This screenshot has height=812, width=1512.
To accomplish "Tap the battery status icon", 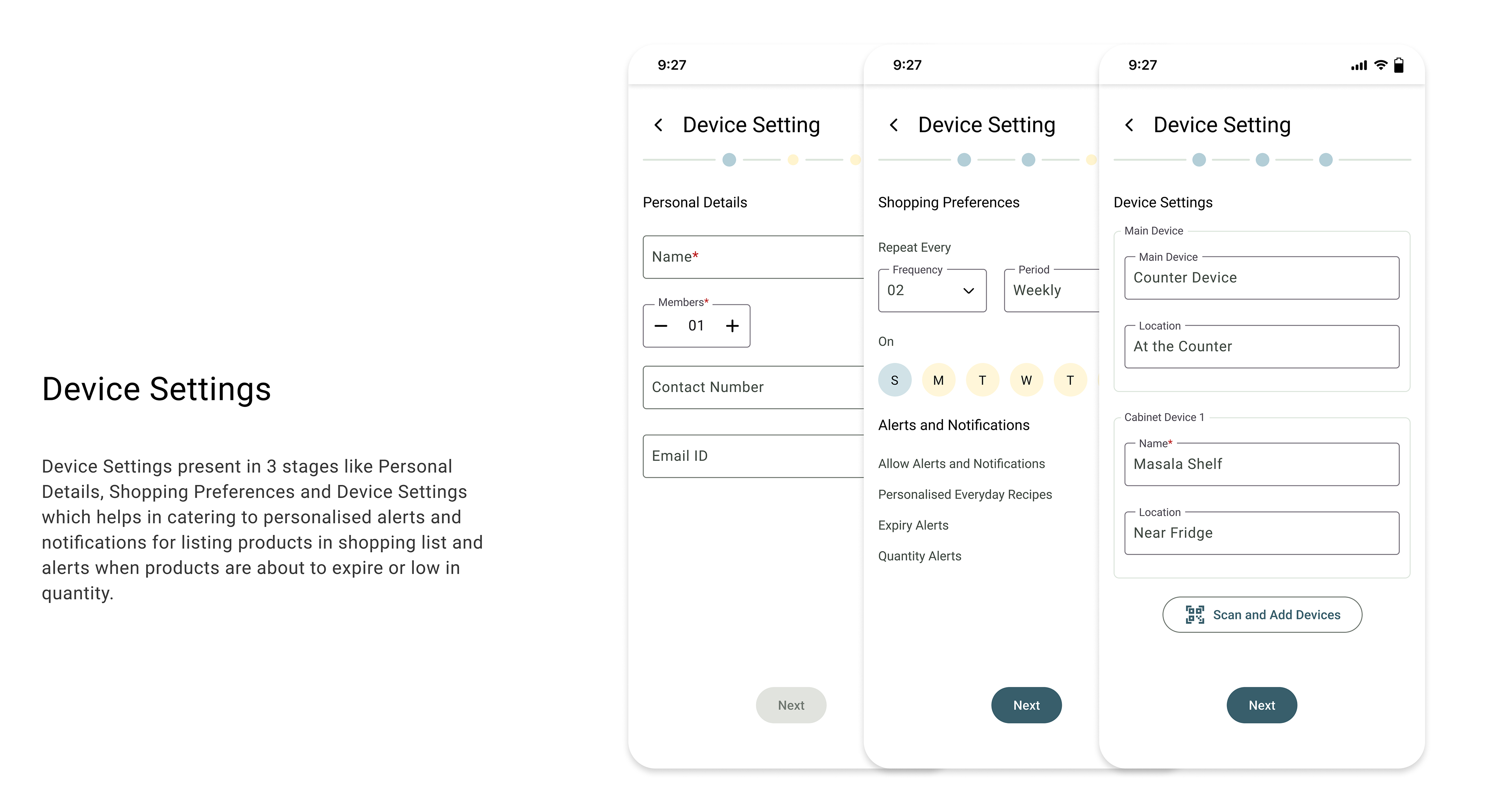I will [1399, 65].
